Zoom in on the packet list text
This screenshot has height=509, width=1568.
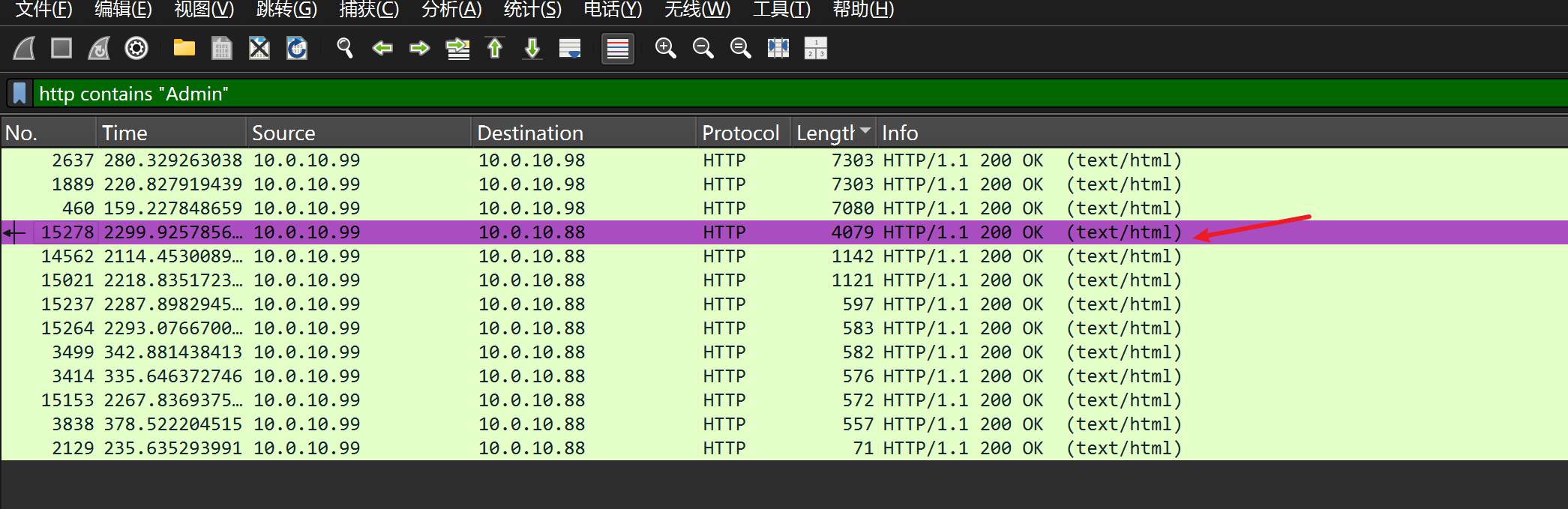coord(665,49)
